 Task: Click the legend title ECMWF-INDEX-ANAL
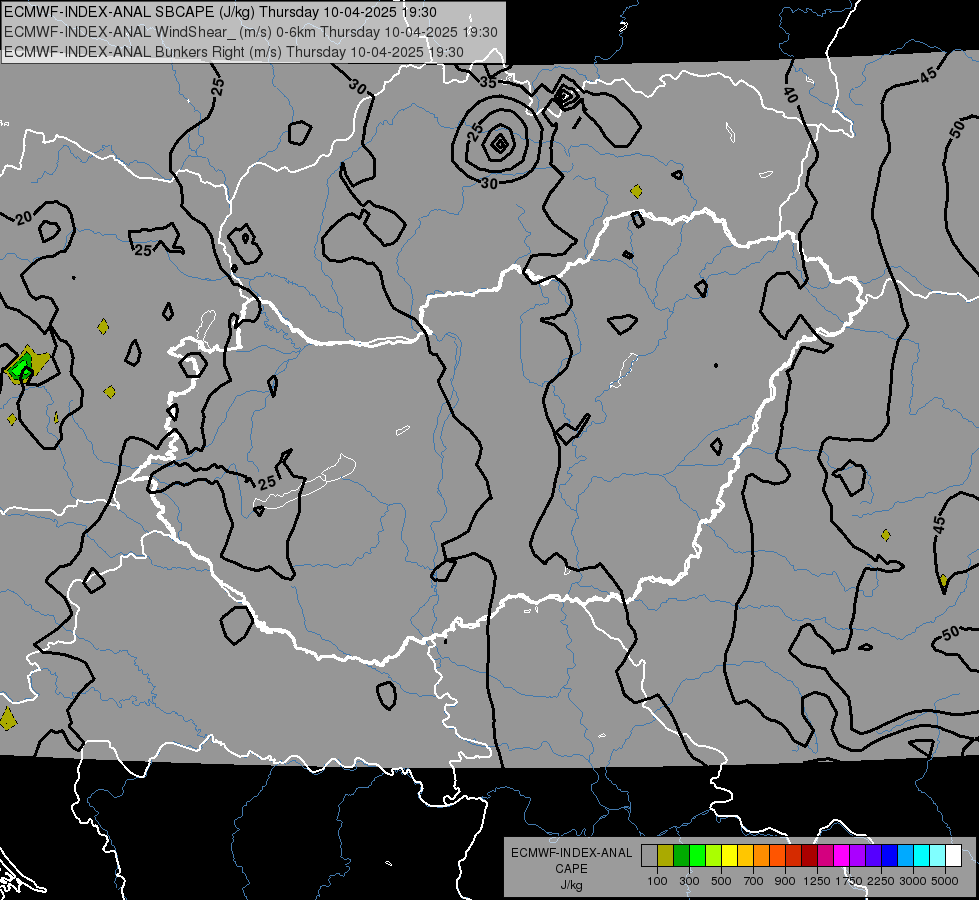[x=571, y=853]
